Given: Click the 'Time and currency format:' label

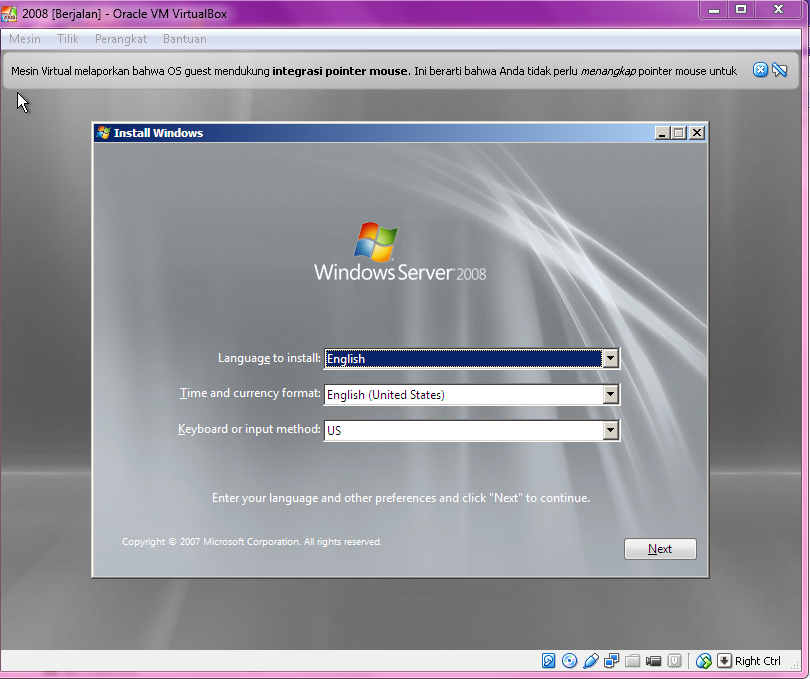Looking at the screenshot, I should [x=250, y=393].
